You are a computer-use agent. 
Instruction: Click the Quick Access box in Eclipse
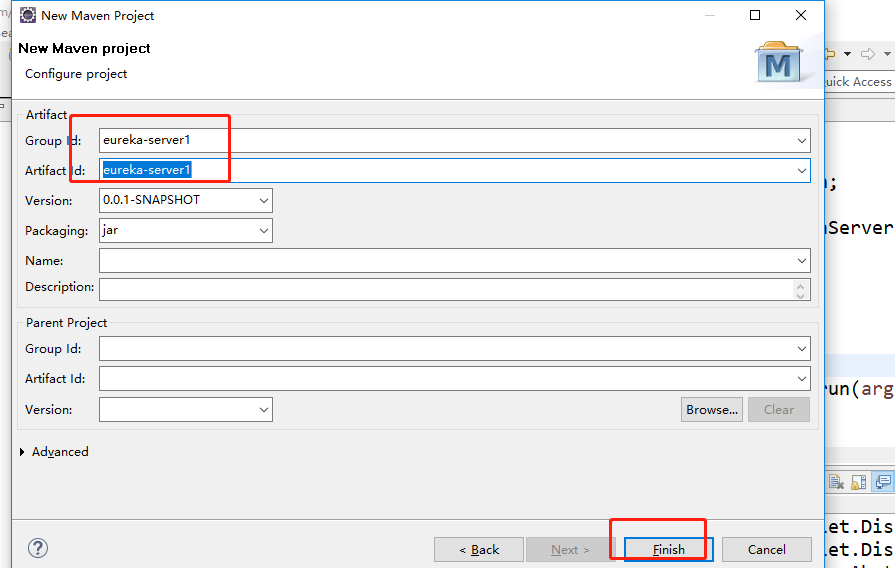[x=858, y=82]
